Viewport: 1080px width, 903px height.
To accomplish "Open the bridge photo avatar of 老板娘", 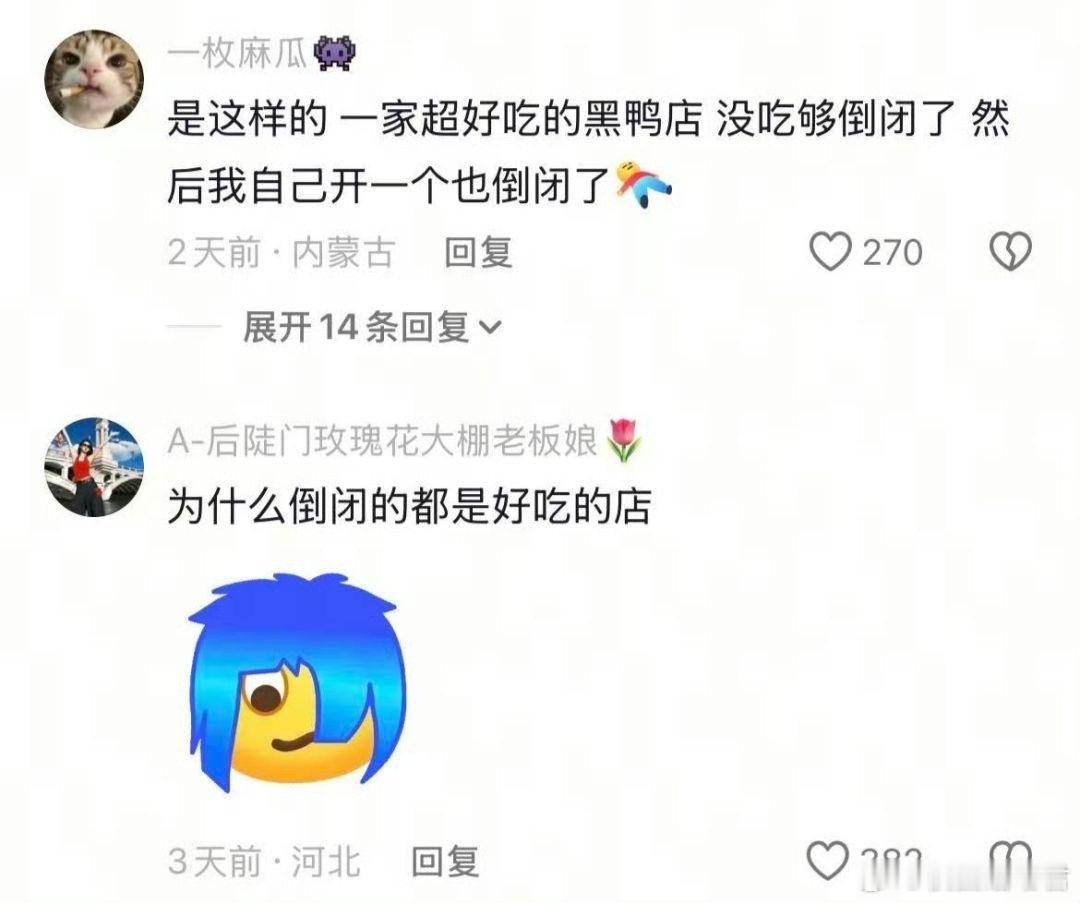I will pyautogui.click(x=94, y=467).
